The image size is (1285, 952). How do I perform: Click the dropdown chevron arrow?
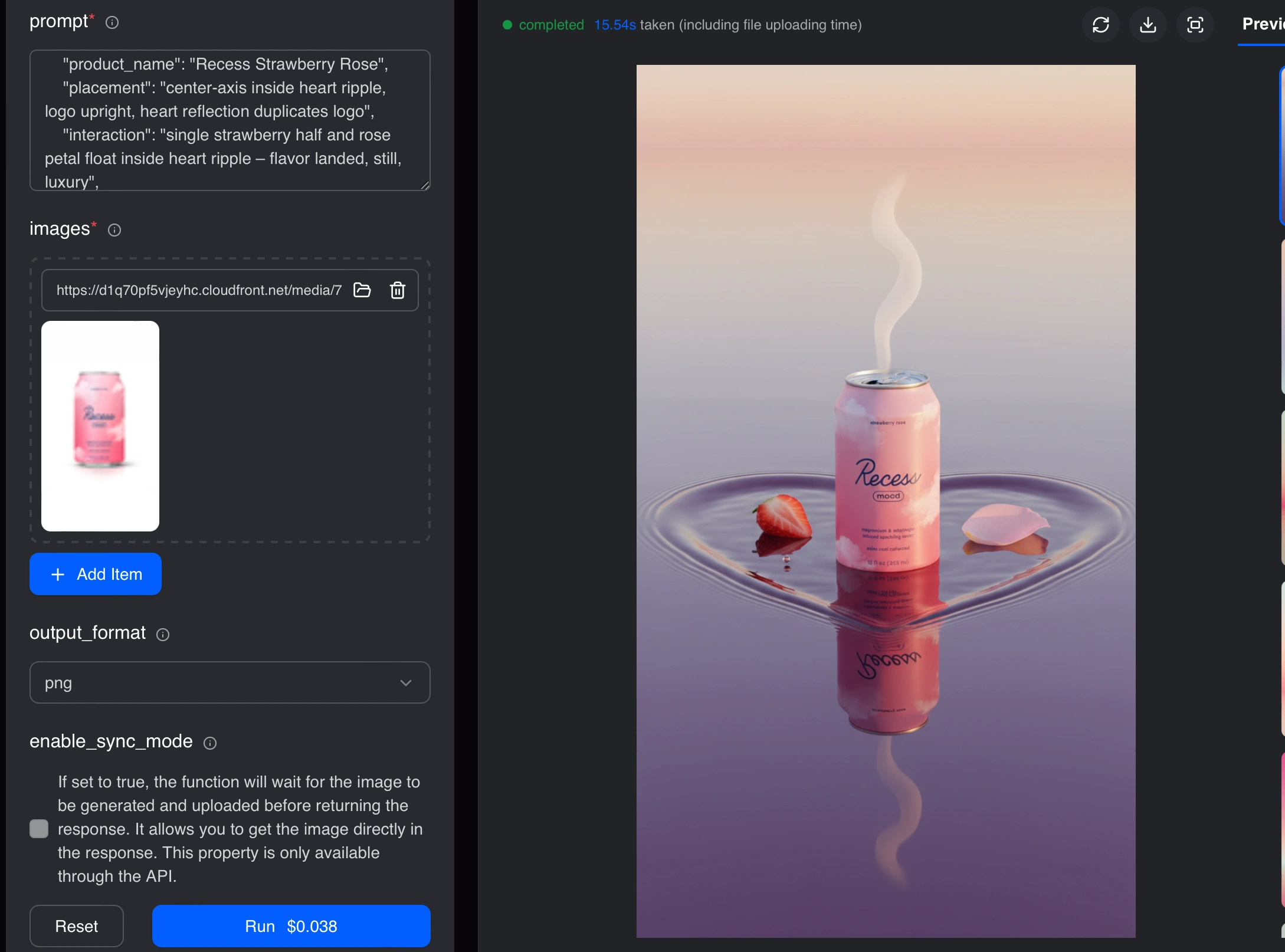click(405, 682)
